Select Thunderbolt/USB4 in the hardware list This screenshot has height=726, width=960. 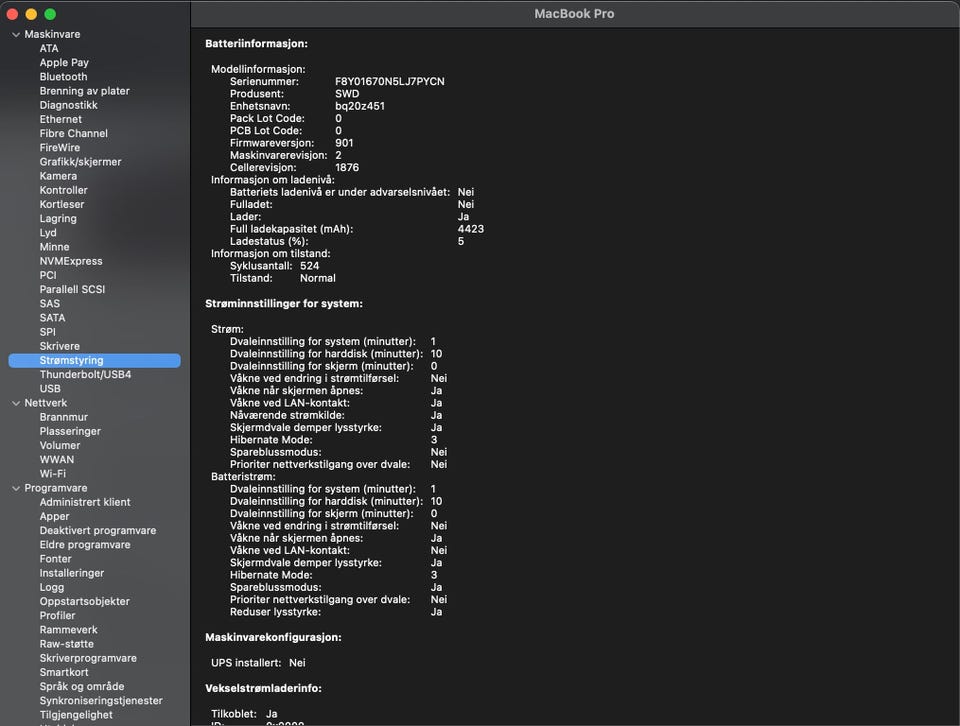tap(85, 375)
